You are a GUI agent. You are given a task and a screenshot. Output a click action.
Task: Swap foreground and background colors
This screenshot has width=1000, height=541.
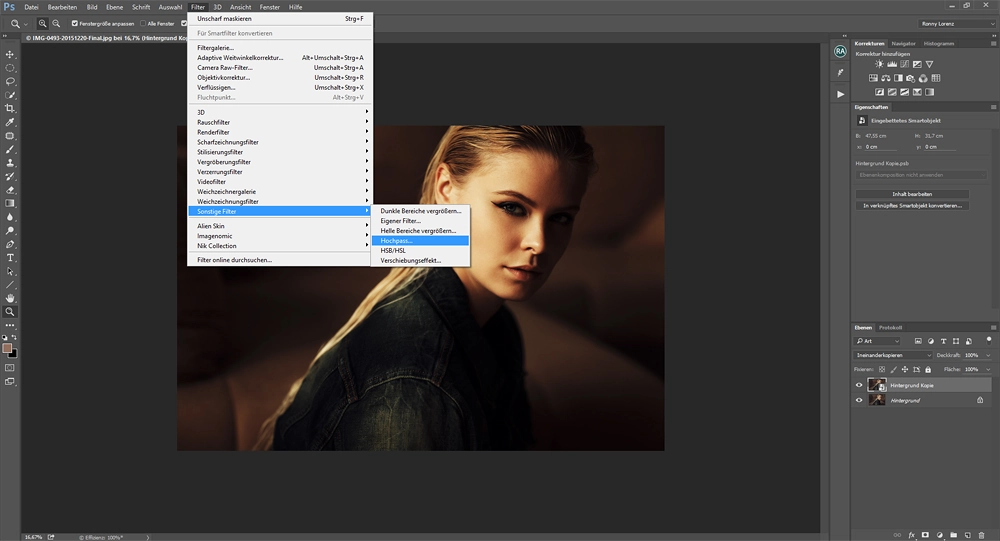point(14,337)
